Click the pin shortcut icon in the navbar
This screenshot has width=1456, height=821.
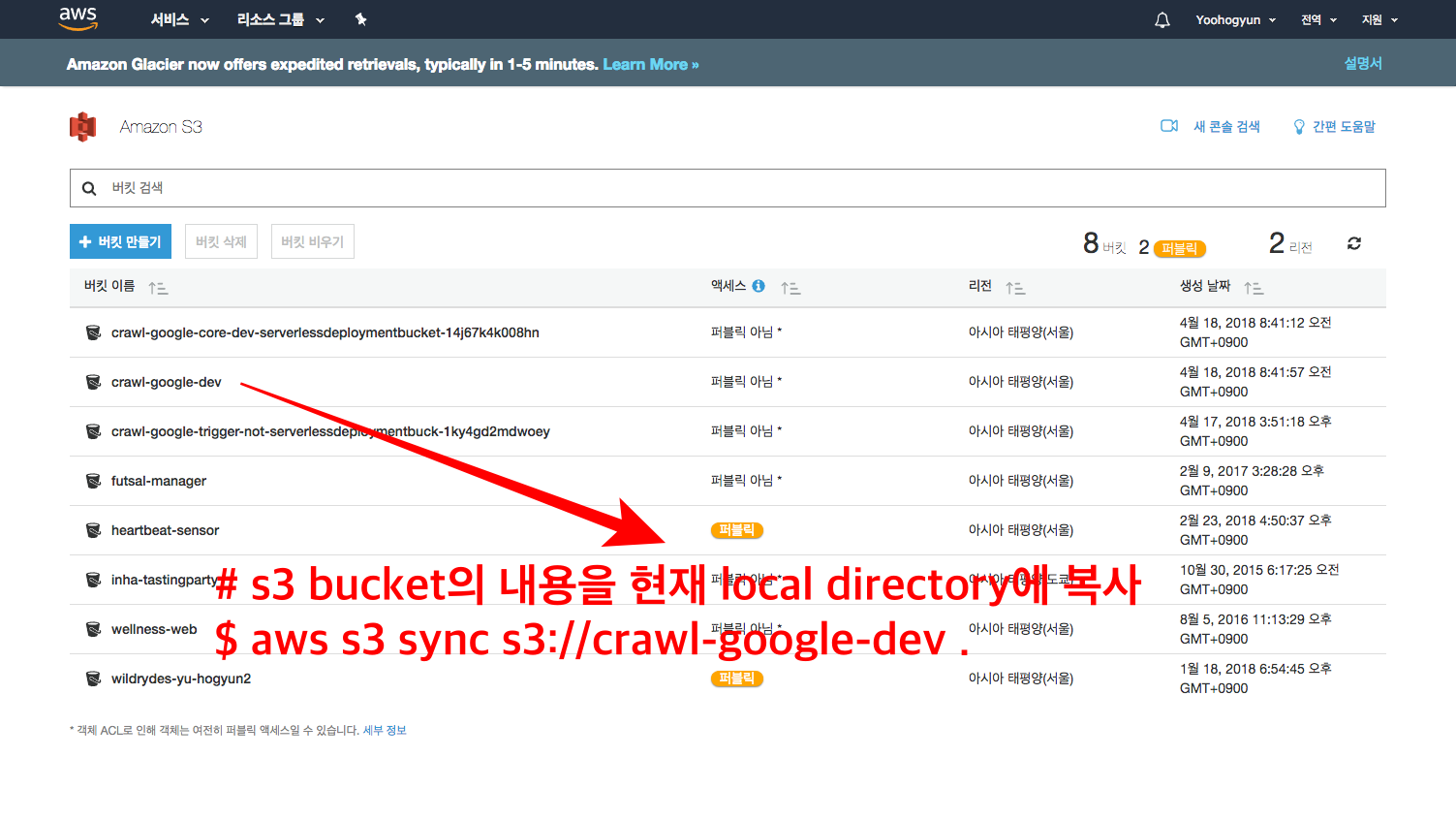[361, 19]
